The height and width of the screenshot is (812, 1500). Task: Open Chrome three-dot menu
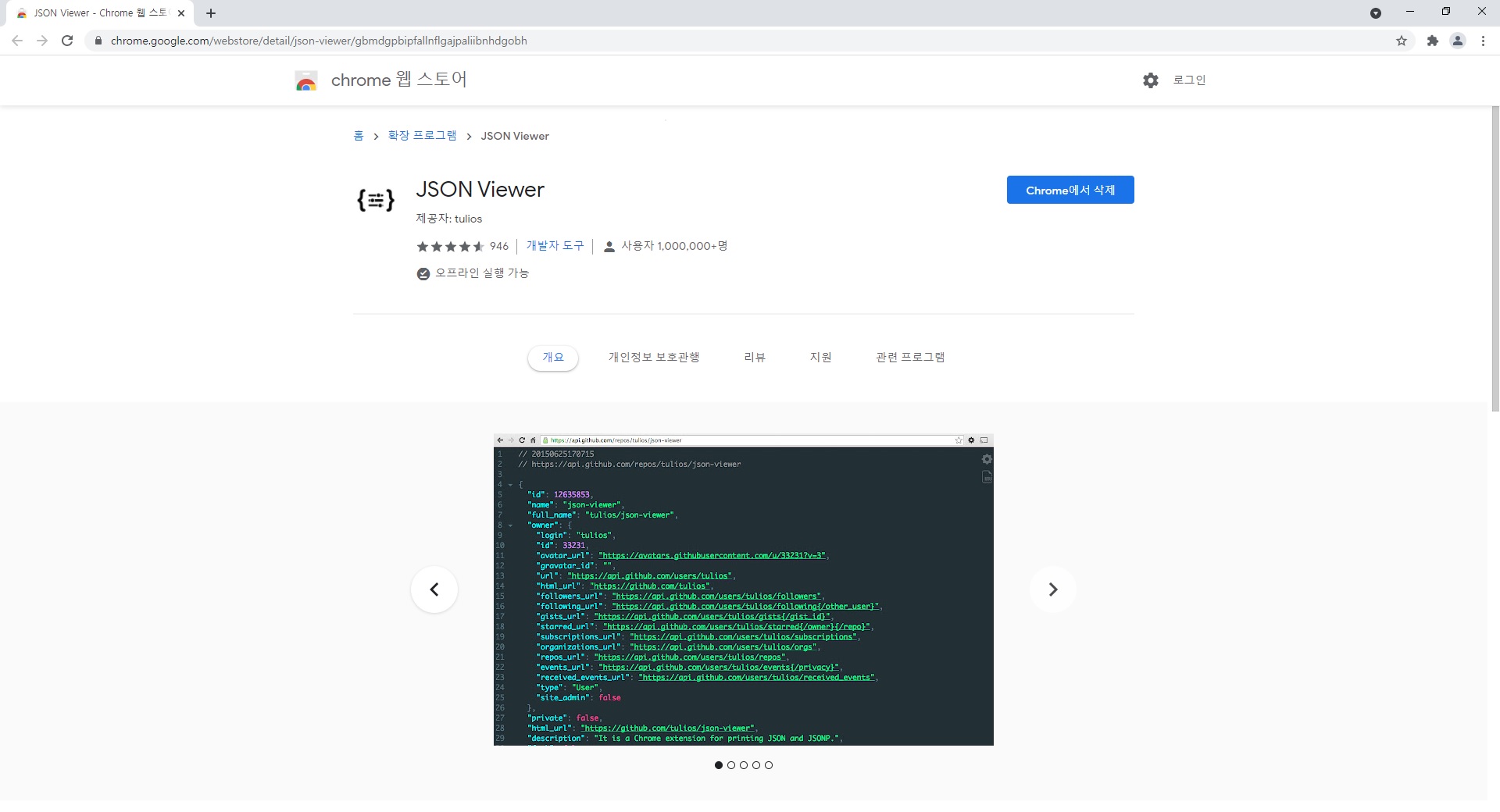click(x=1483, y=41)
